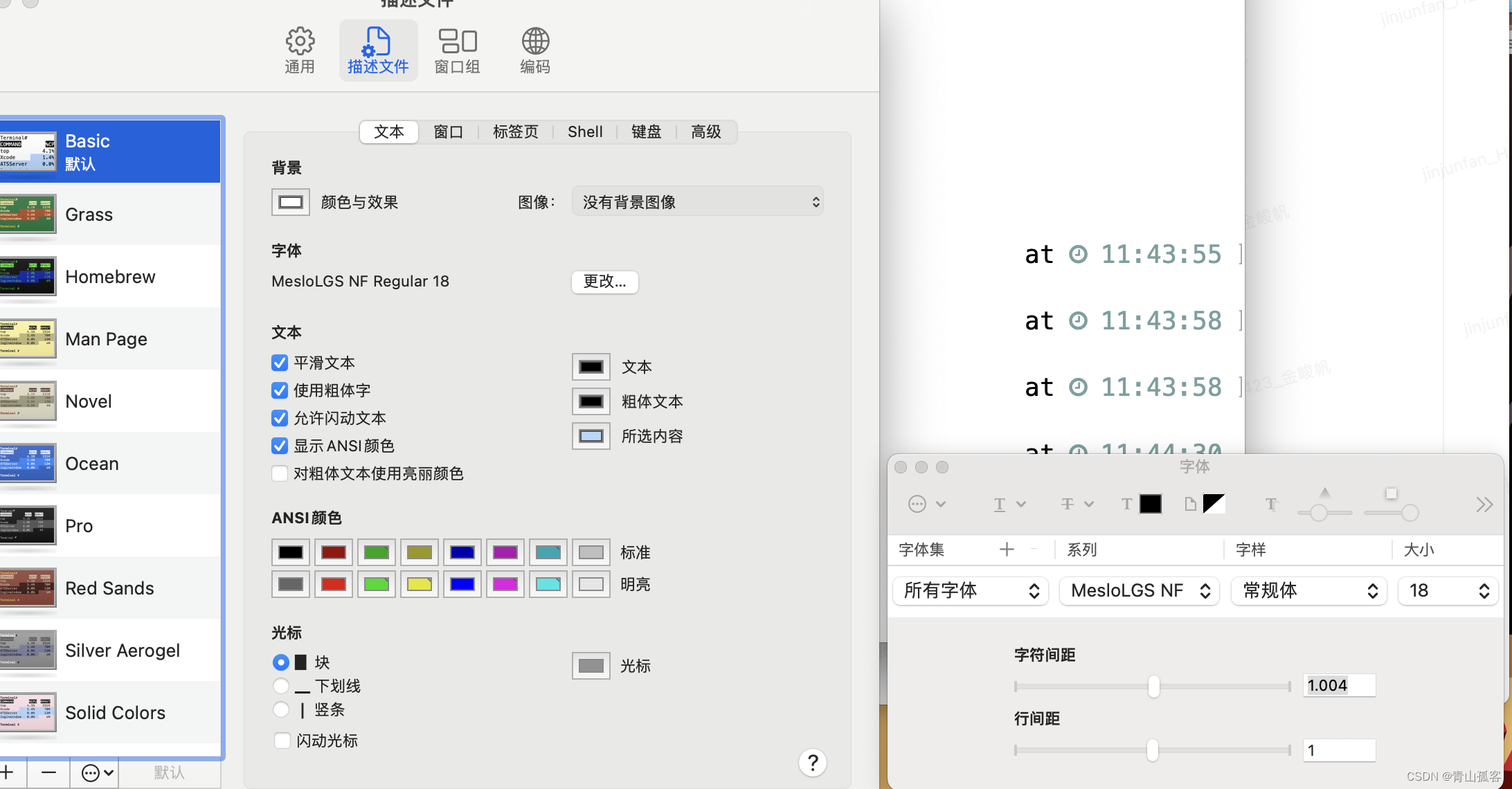
Task: Expand the 常规体 typeface dropdown
Action: 1308,590
